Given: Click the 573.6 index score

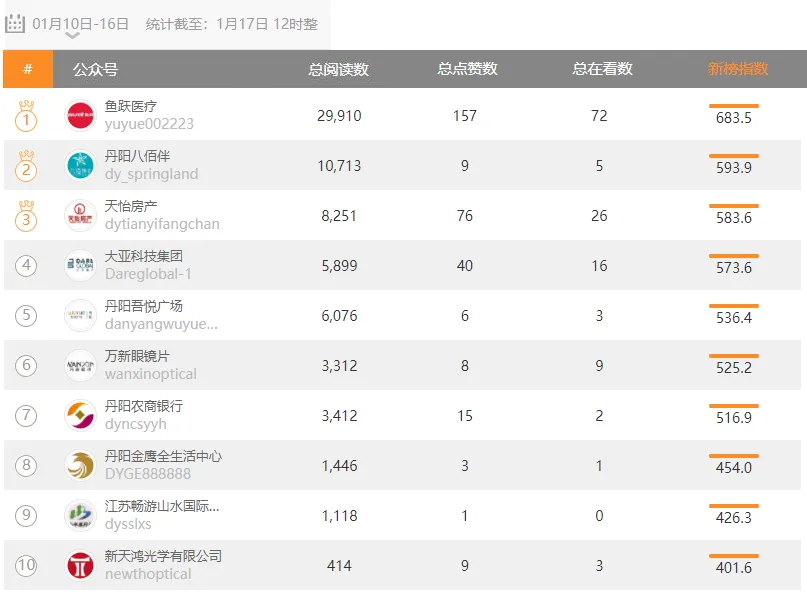Looking at the screenshot, I should click(x=733, y=268).
